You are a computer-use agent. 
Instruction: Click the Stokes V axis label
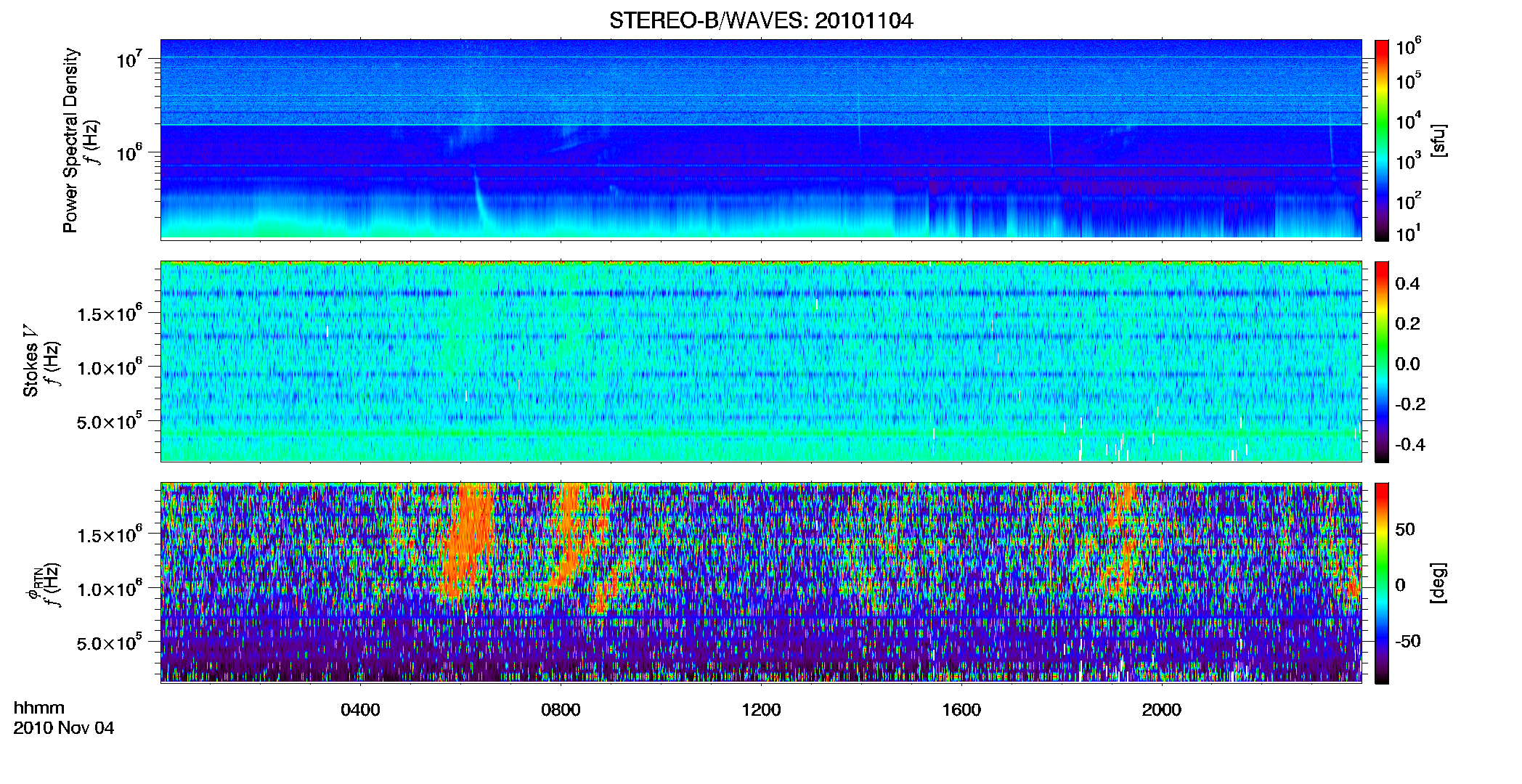[30, 361]
